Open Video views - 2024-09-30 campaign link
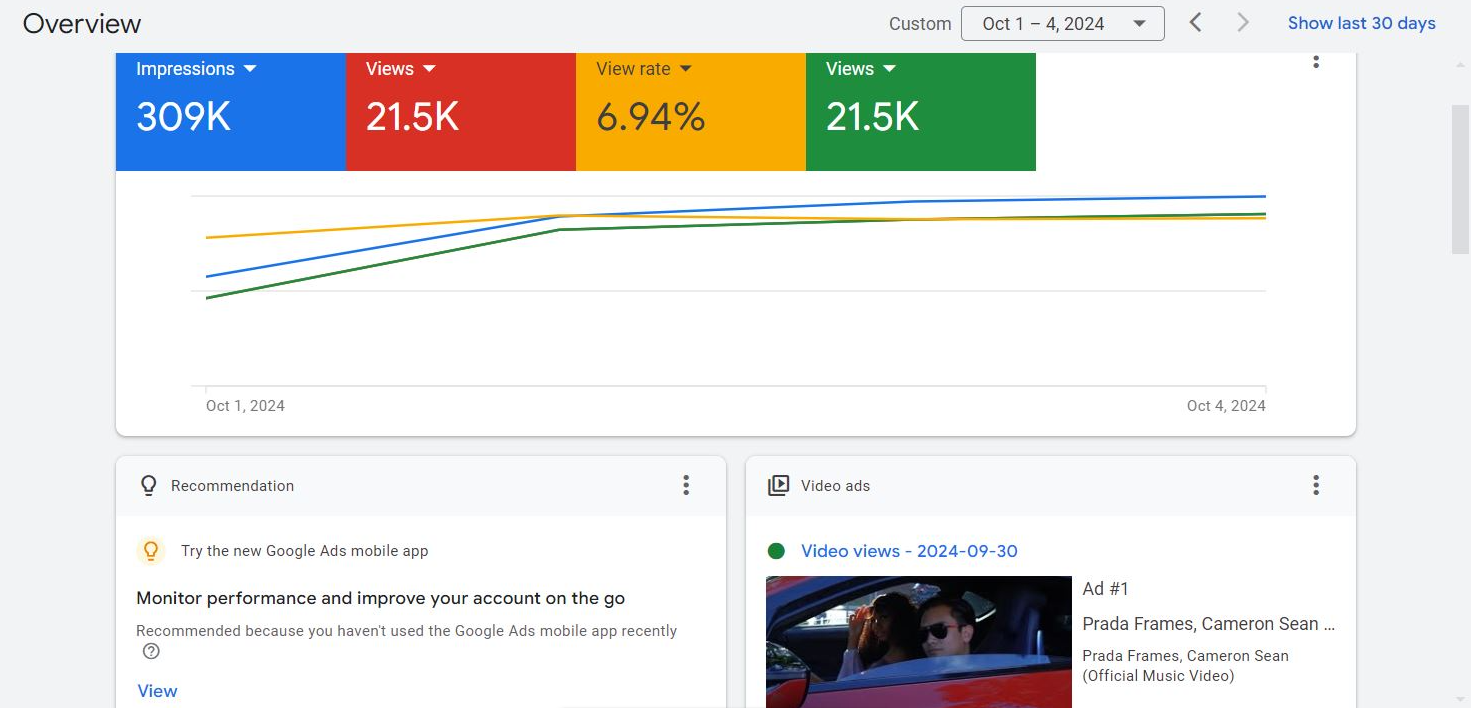 point(909,551)
